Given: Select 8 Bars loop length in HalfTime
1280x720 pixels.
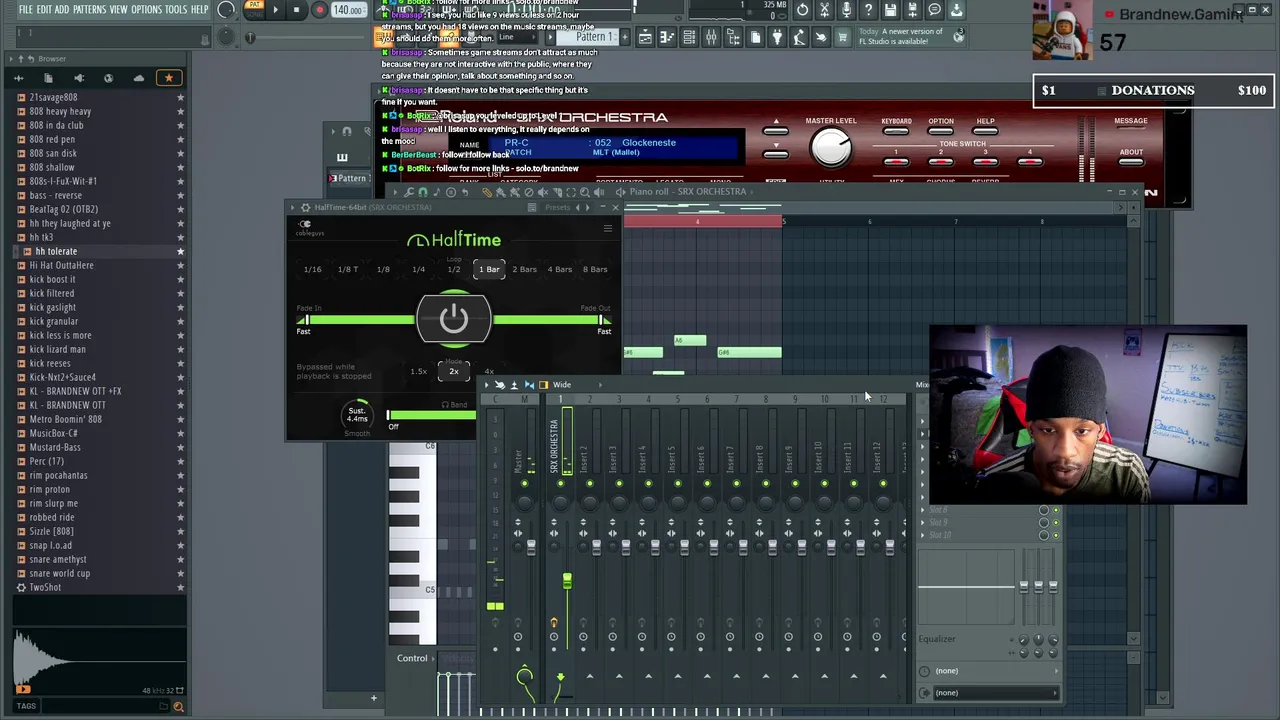Looking at the screenshot, I should click(x=595, y=269).
